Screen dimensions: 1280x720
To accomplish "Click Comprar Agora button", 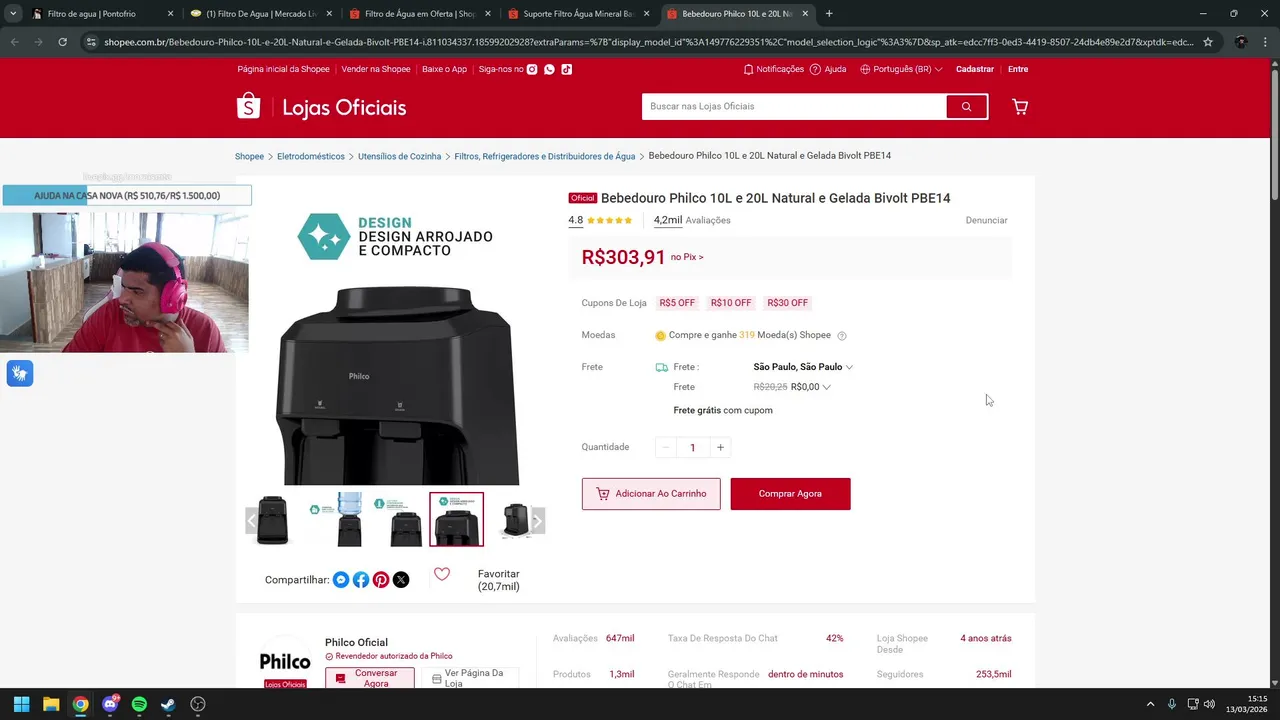I will 790,494.
